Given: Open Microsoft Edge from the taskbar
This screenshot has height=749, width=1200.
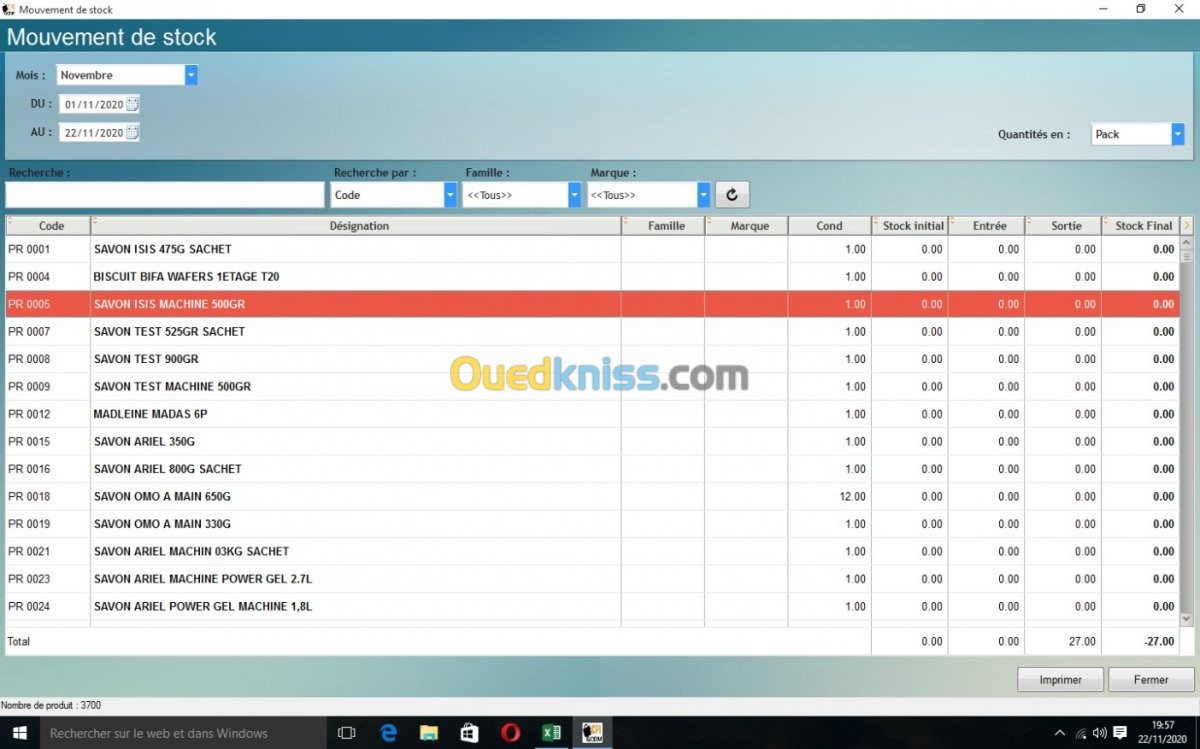Looking at the screenshot, I should [389, 733].
